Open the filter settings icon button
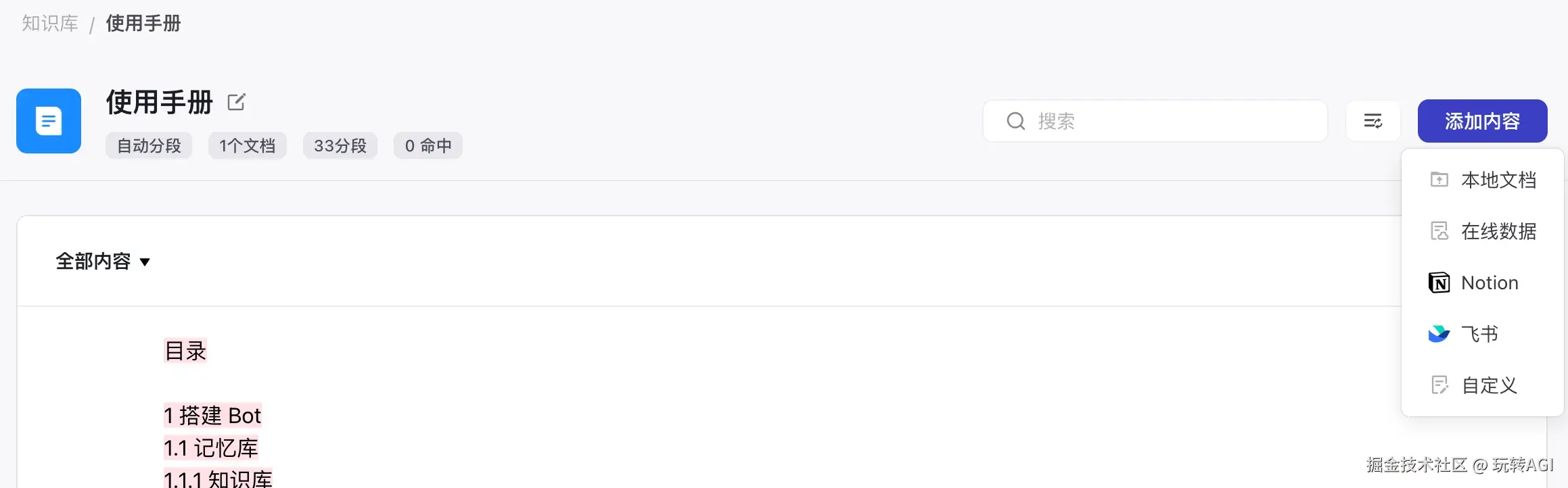Screen dimensions: 1568x488 tap(1373, 121)
